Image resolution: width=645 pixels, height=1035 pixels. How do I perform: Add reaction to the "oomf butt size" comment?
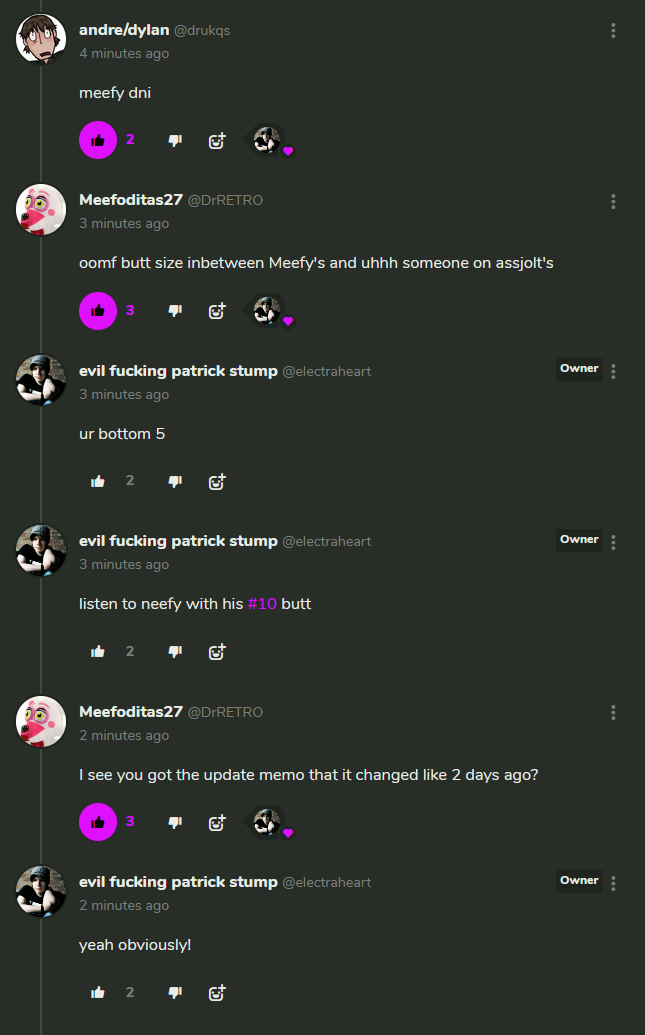click(x=217, y=311)
